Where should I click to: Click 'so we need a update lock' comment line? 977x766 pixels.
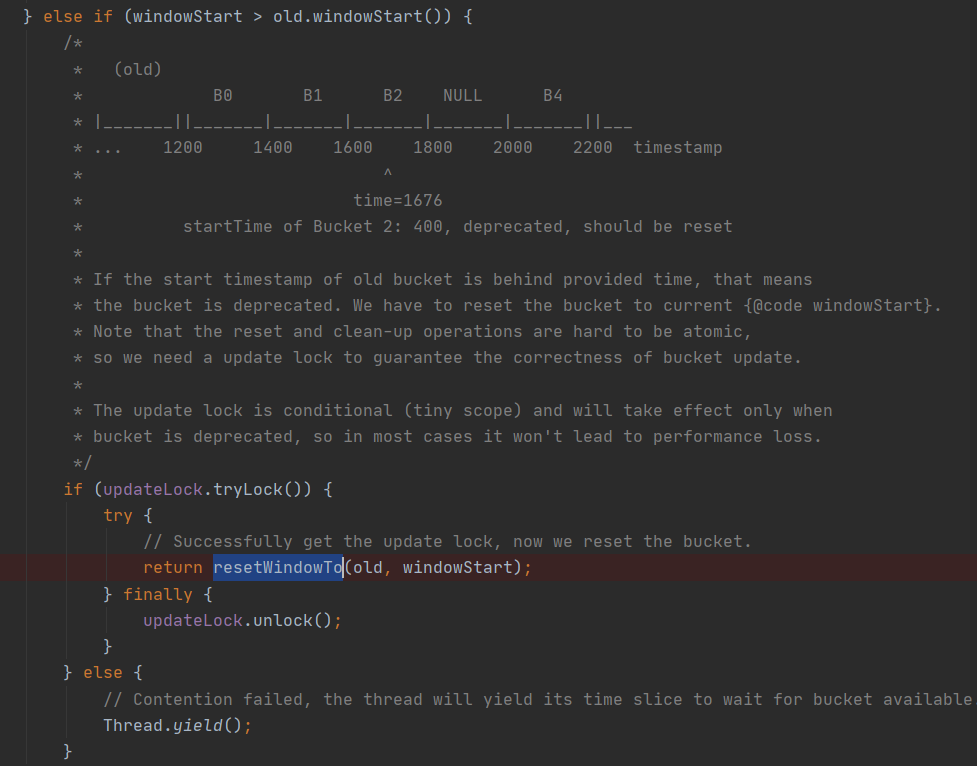click(x=447, y=357)
